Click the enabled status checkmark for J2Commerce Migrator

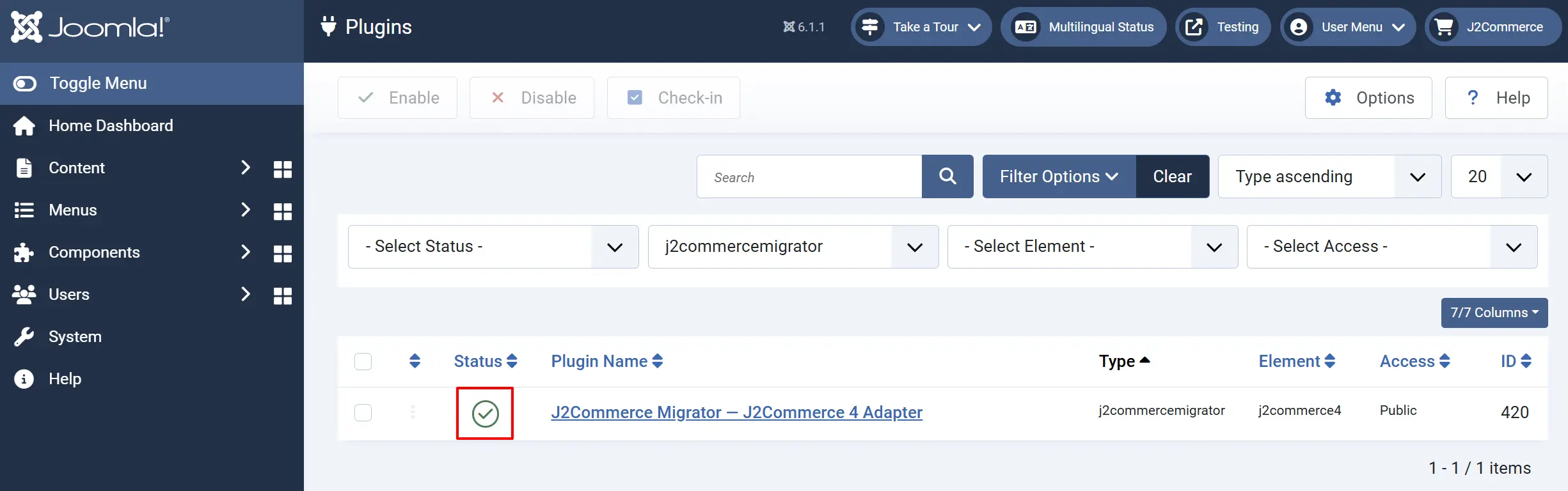pos(485,414)
